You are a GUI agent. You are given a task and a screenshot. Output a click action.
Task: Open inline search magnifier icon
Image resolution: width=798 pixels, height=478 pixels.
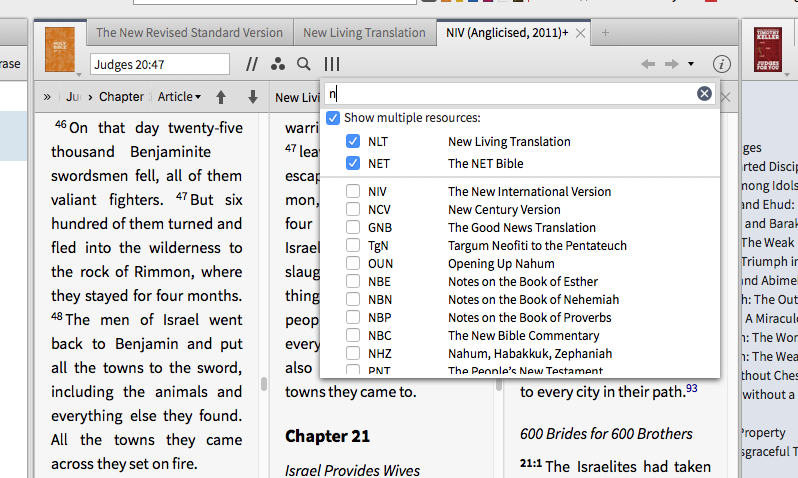[304, 64]
